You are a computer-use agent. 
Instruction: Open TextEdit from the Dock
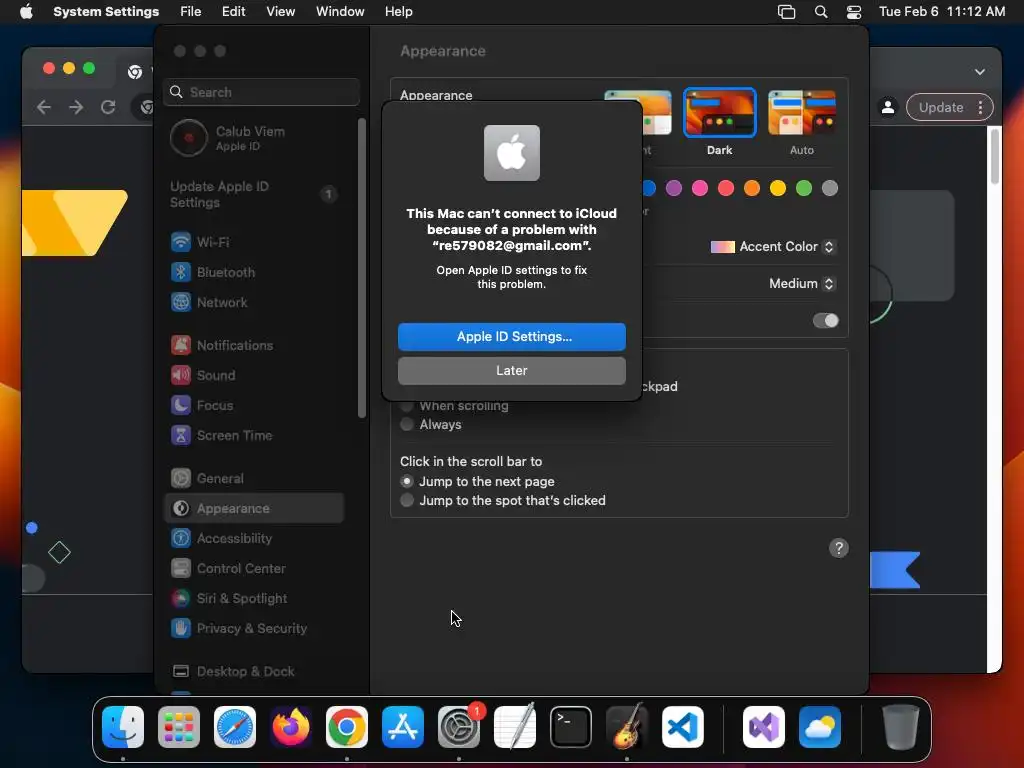point(515,727)
